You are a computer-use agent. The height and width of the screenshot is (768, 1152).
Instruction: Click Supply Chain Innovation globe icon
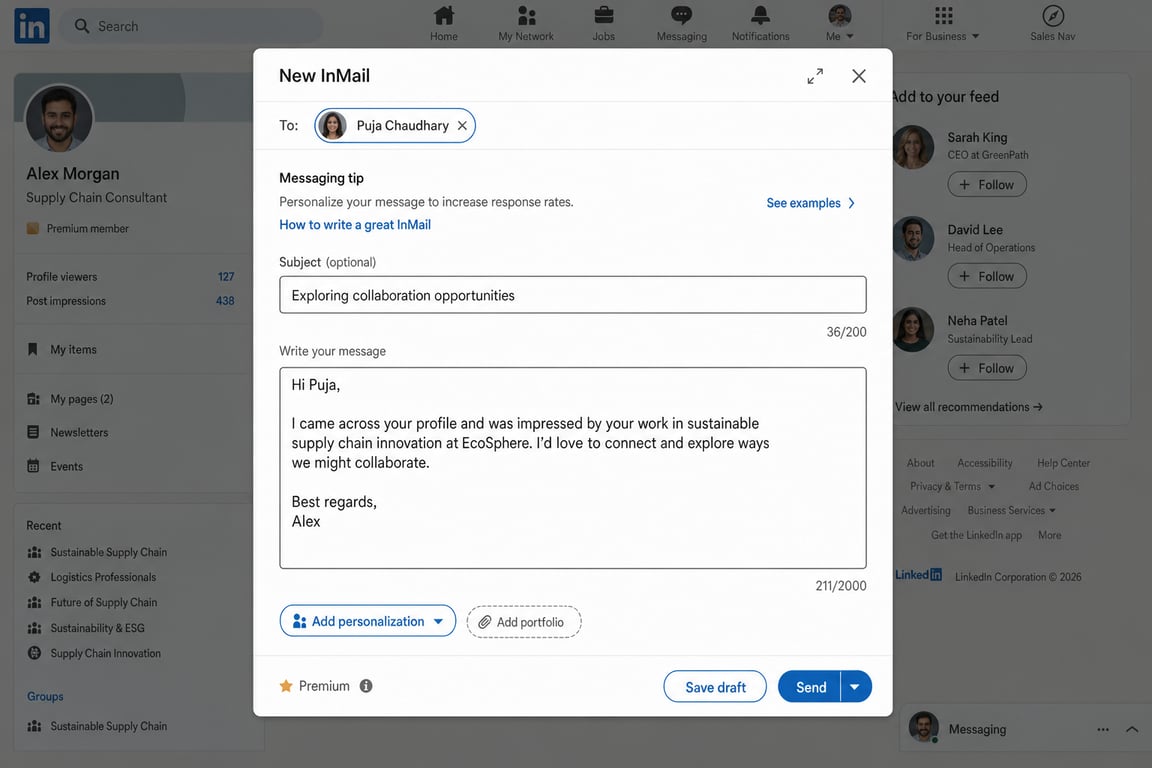click(x=34, y=653)
